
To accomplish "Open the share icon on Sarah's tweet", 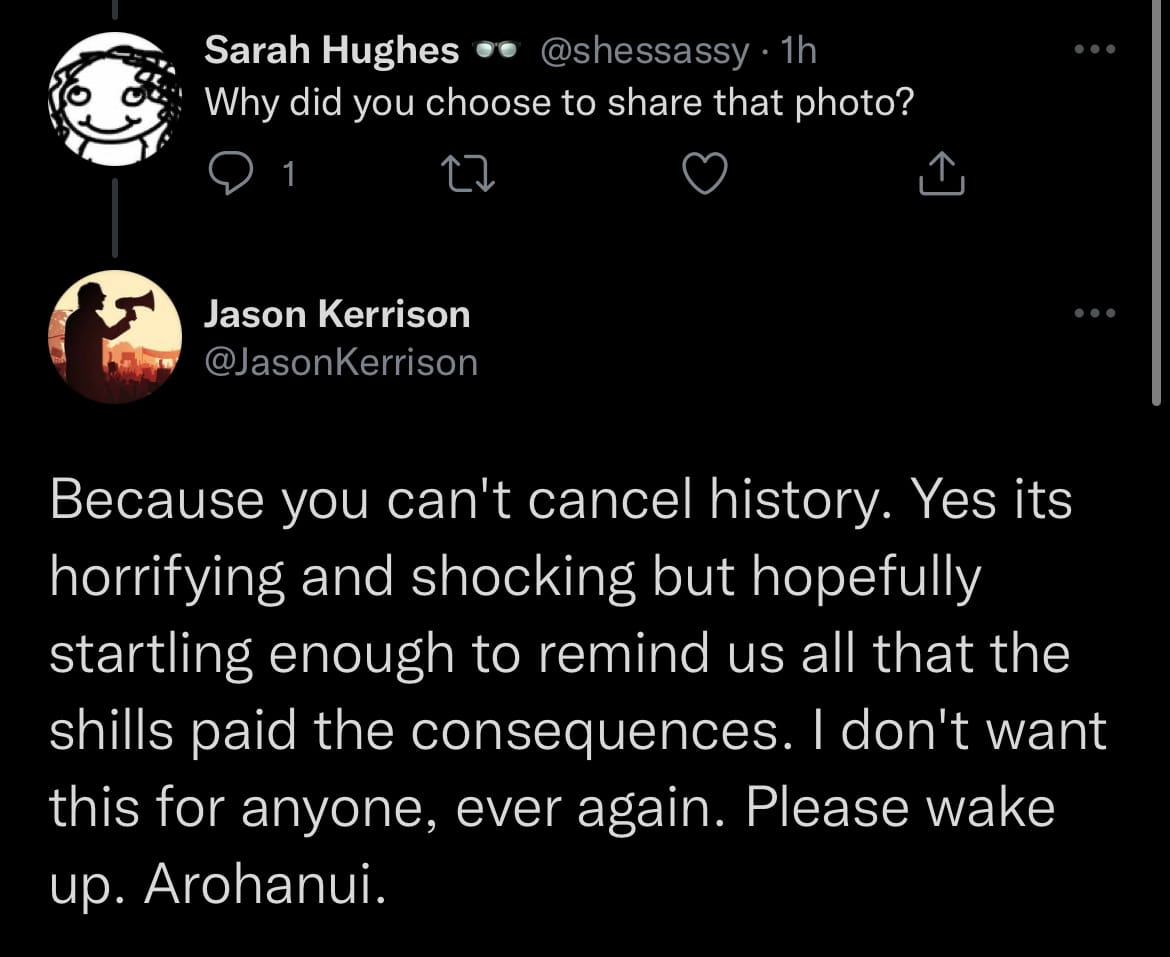I will pos(941,173).
